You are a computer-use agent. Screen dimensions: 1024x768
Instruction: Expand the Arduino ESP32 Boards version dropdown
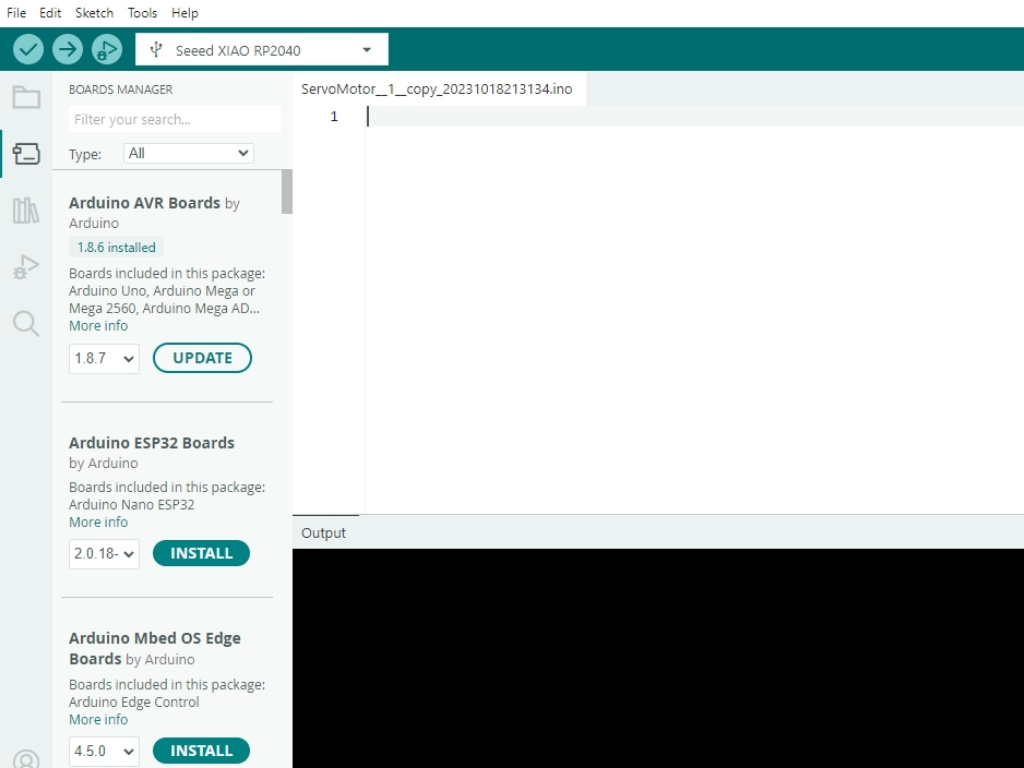[x=104, y=554]
